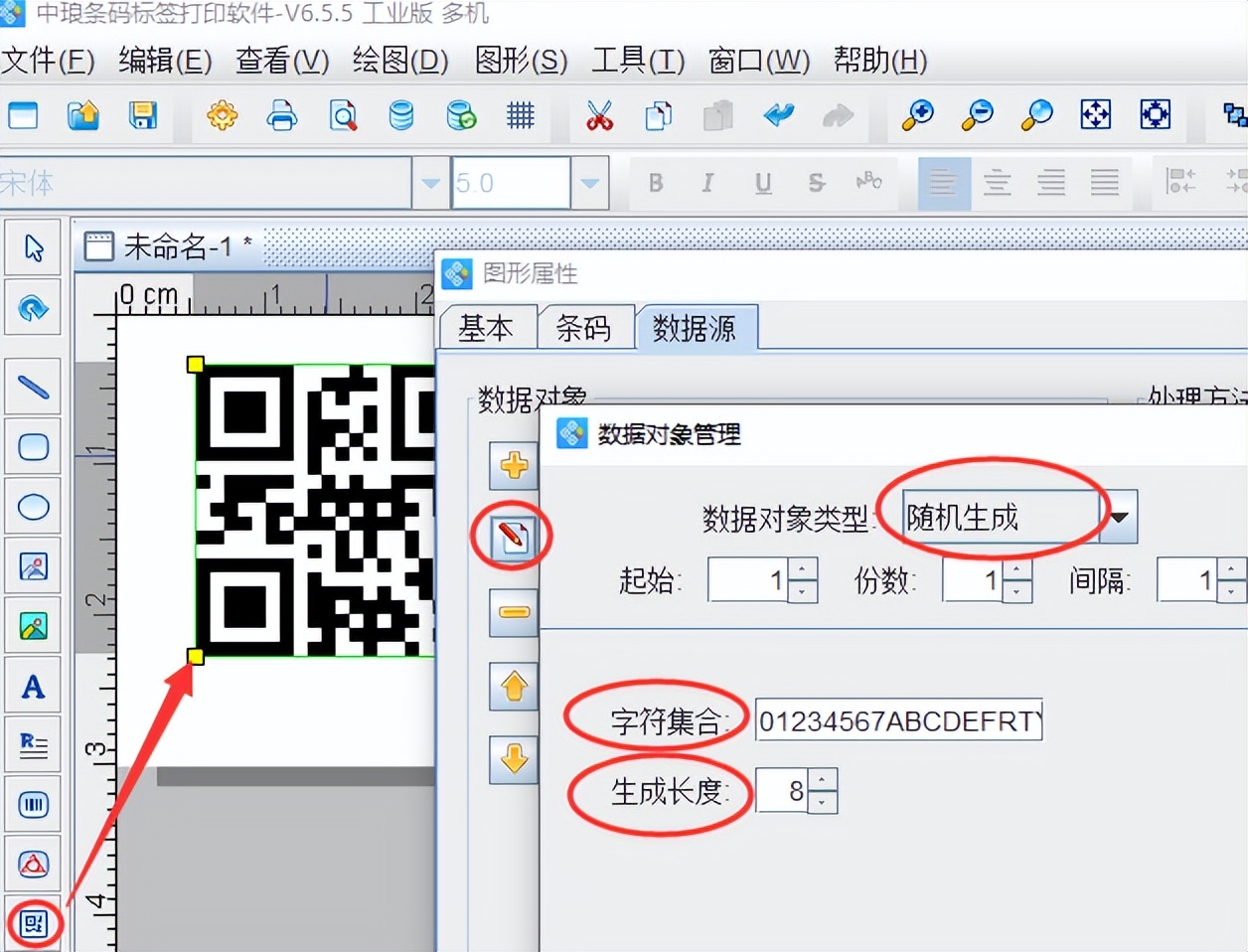Select the barcode drawing tool

pos(34,805)
